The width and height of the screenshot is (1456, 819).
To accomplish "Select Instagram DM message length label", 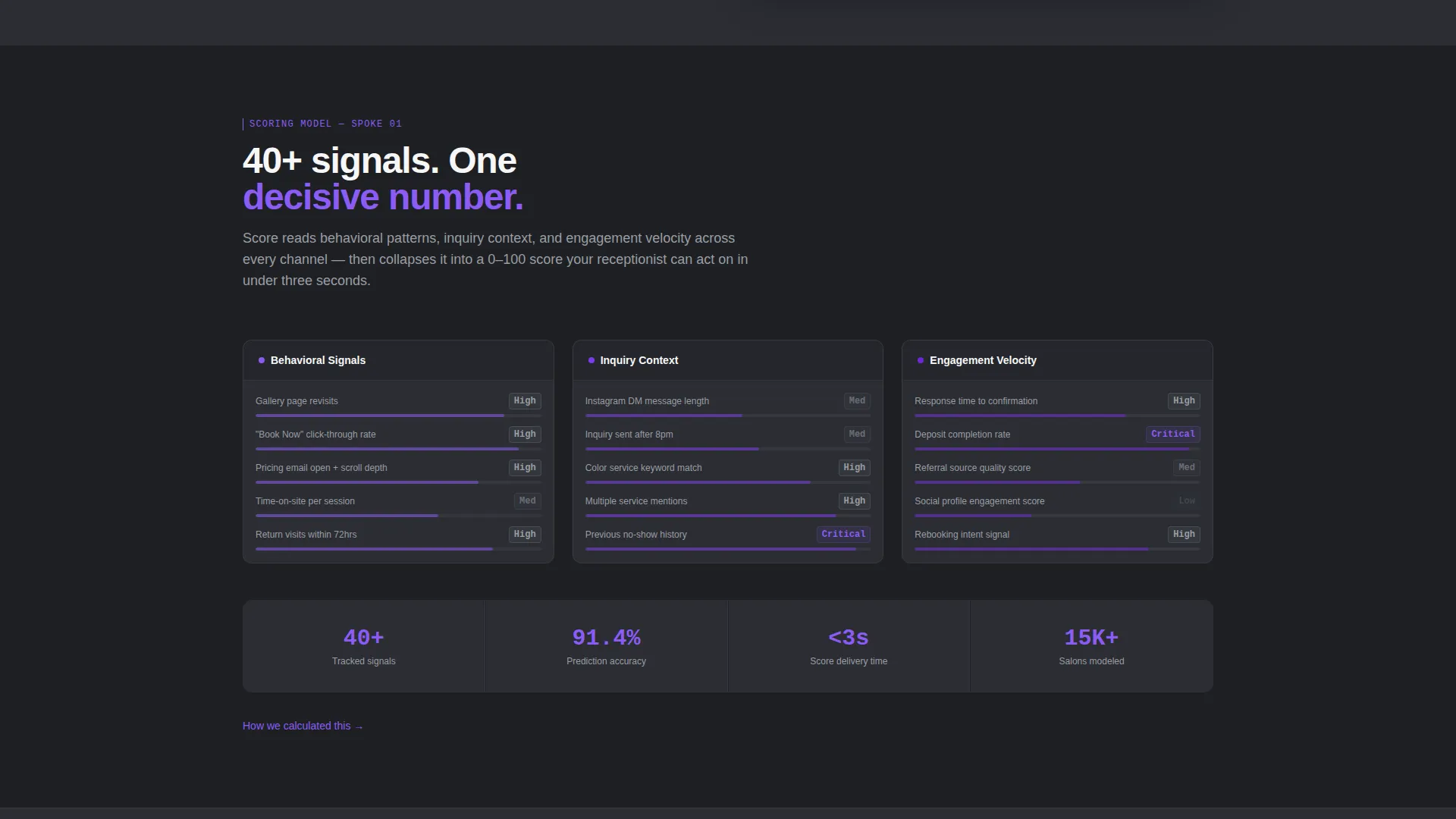I will 647,401.
